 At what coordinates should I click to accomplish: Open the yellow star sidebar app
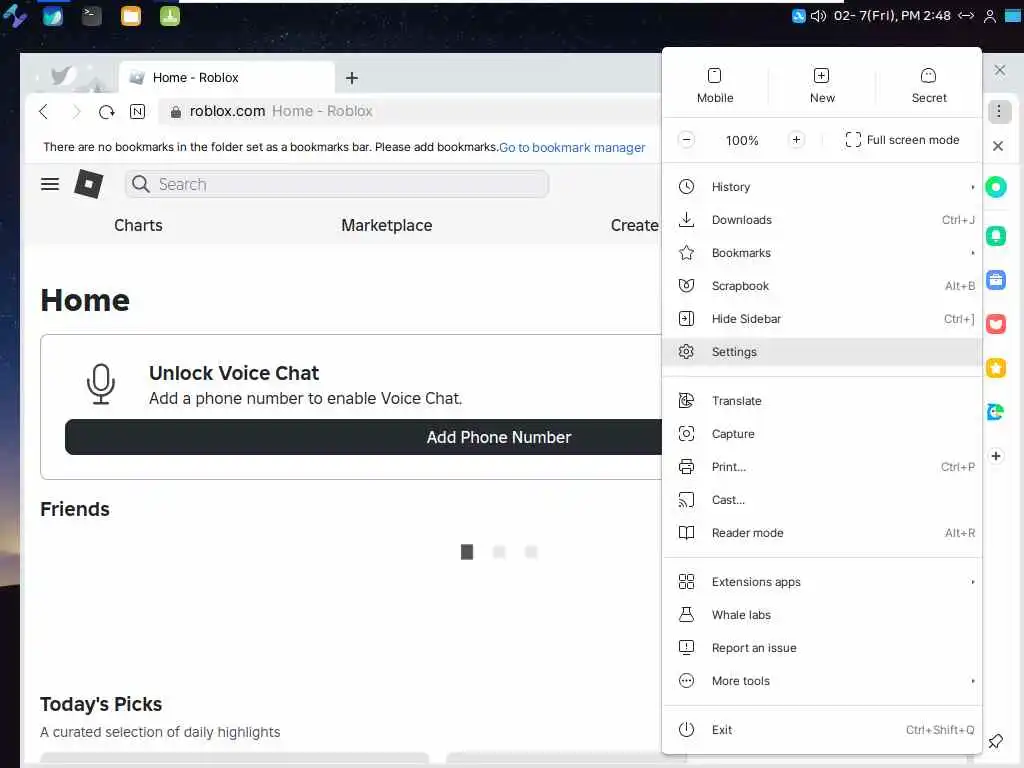[996, 368]
